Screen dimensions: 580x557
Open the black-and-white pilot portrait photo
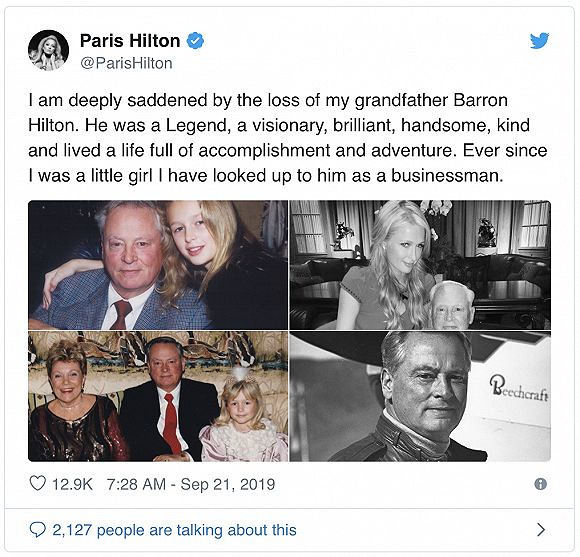click(420, 396)
